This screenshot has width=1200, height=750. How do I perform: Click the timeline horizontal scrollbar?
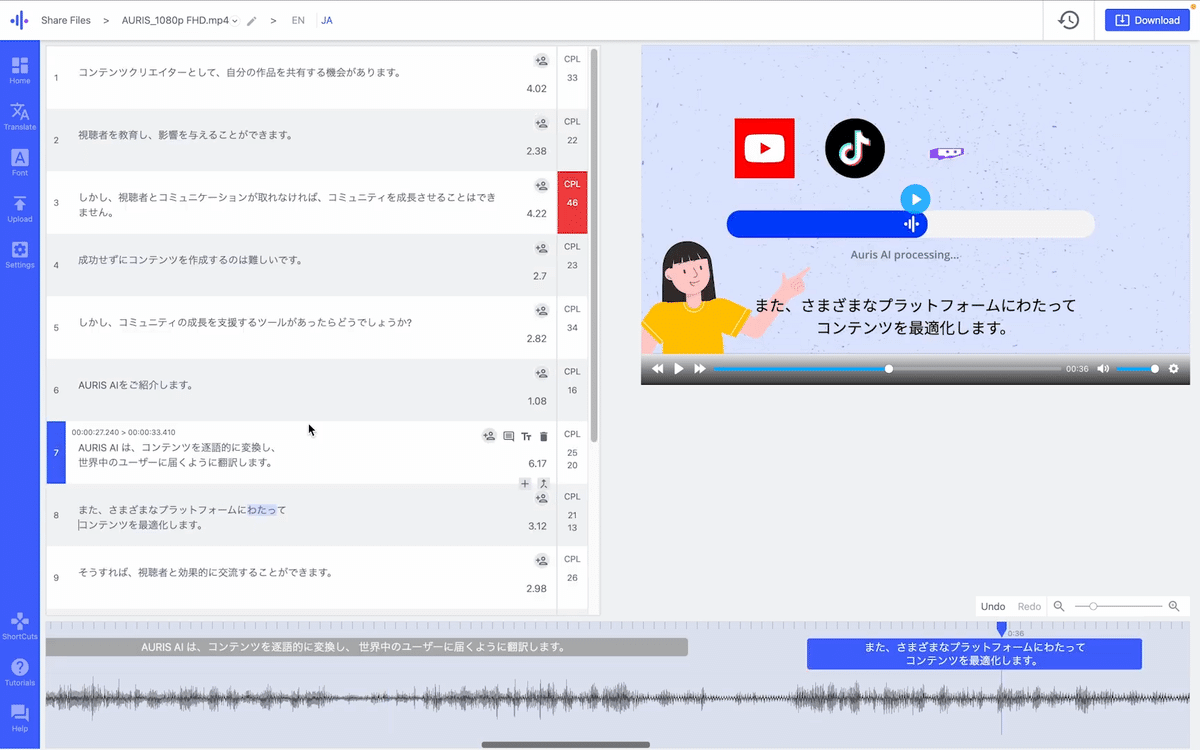565,744
